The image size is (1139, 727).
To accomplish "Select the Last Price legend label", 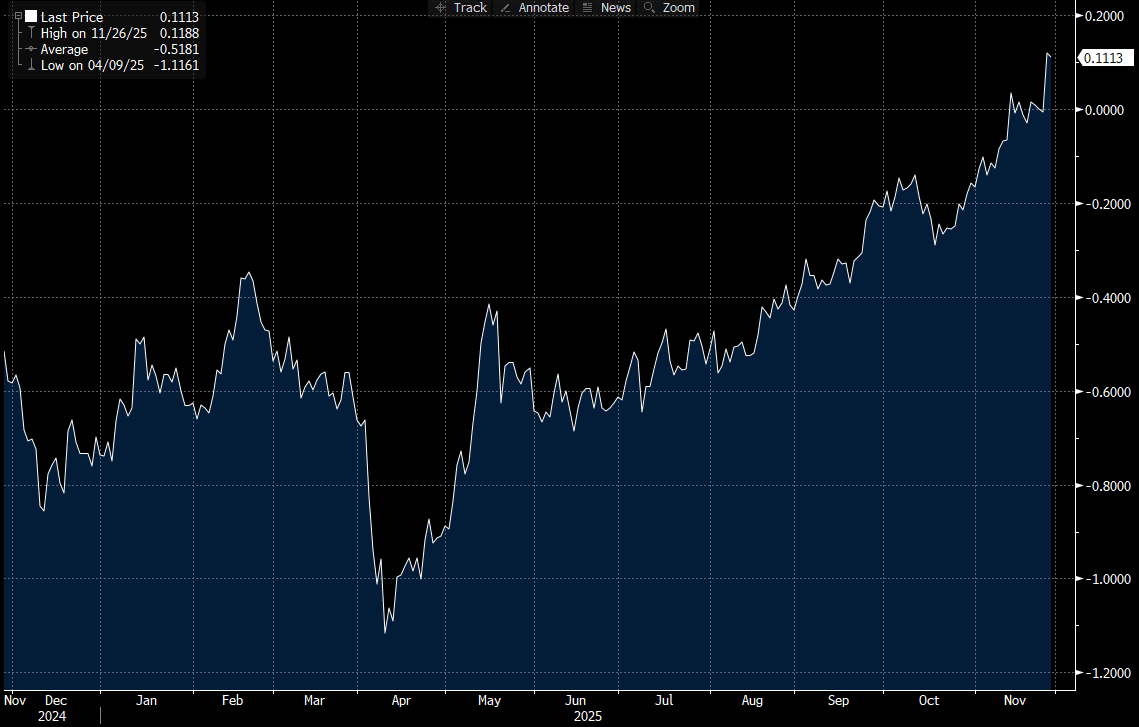I will point(71,17).
